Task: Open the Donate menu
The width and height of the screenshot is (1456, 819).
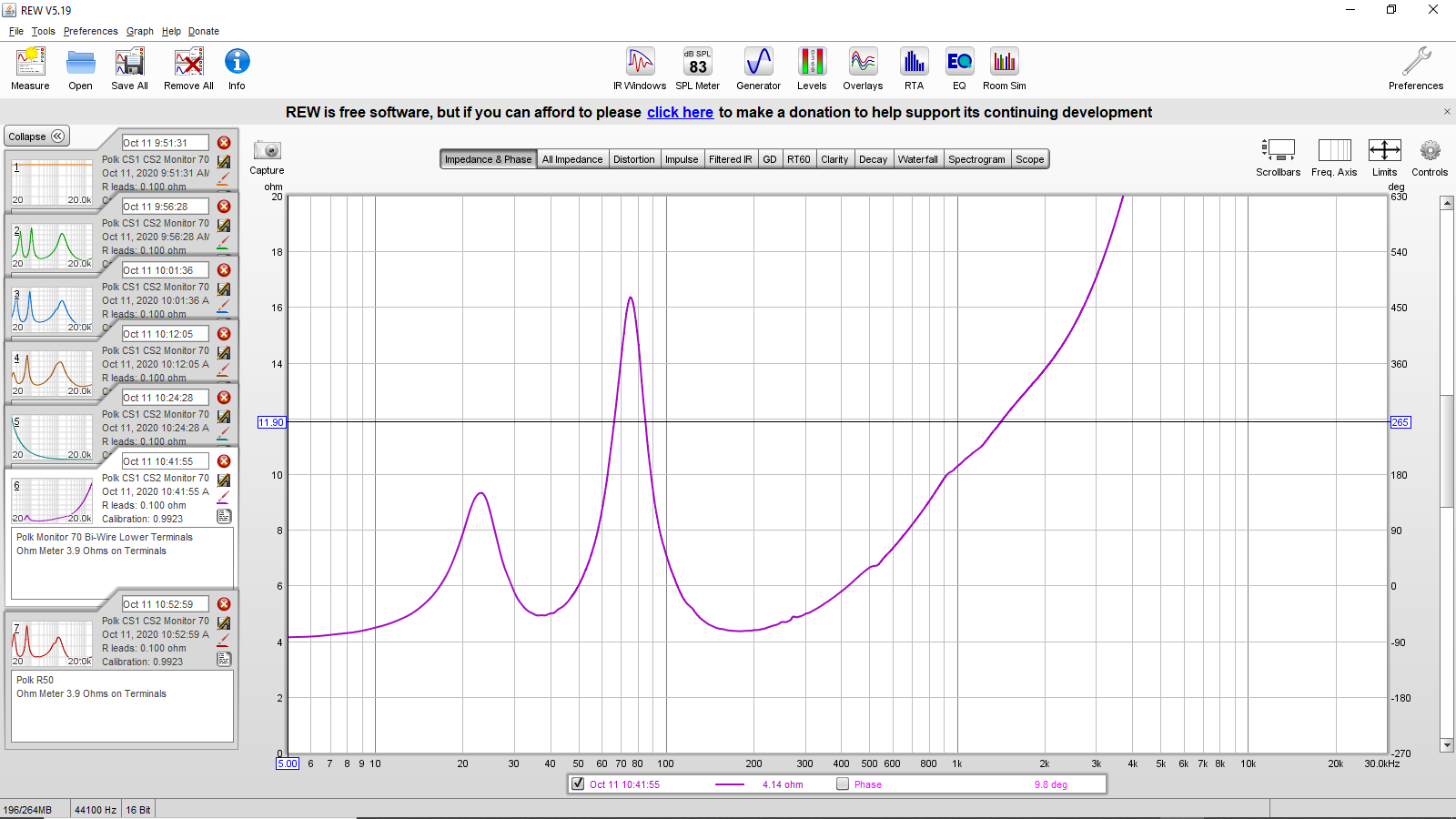Action: point(204,31)
